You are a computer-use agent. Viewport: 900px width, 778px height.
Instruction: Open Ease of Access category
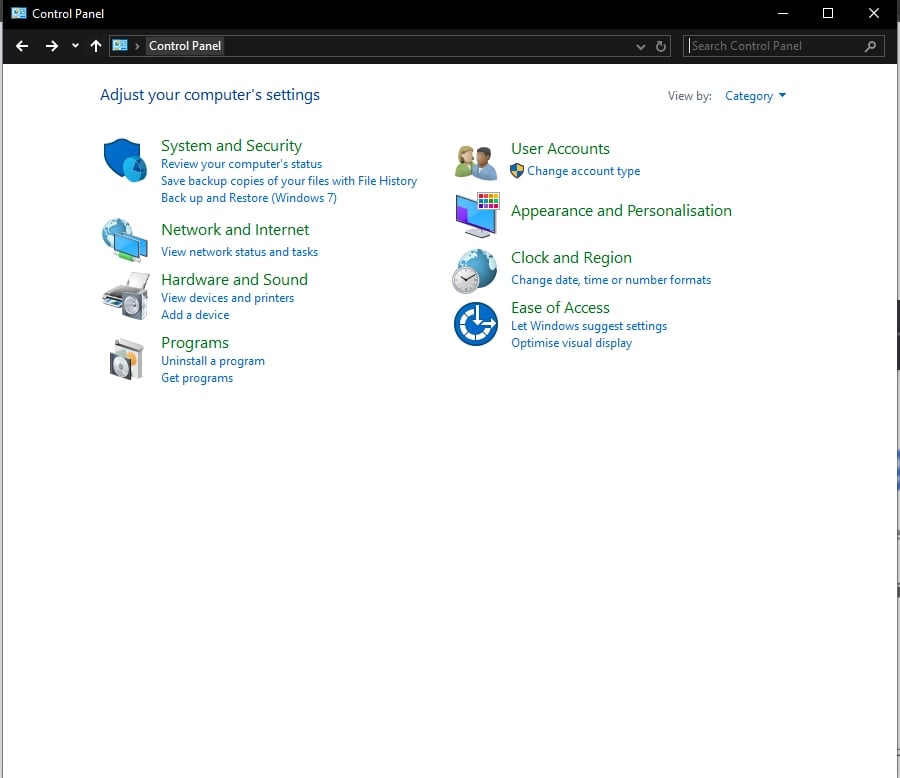point(560,308)
